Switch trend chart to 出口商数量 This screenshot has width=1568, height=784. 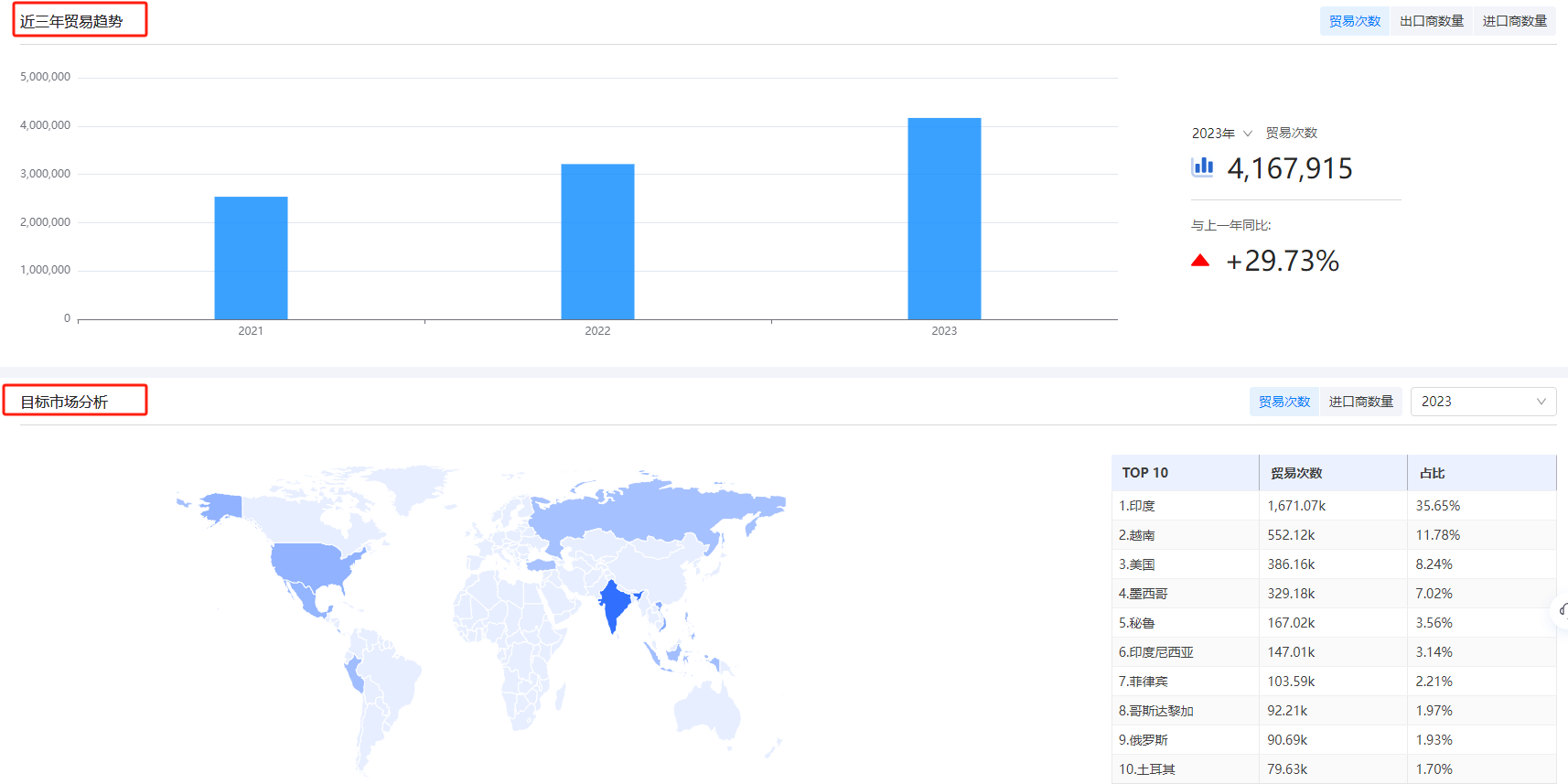[x=1431, y=21]
